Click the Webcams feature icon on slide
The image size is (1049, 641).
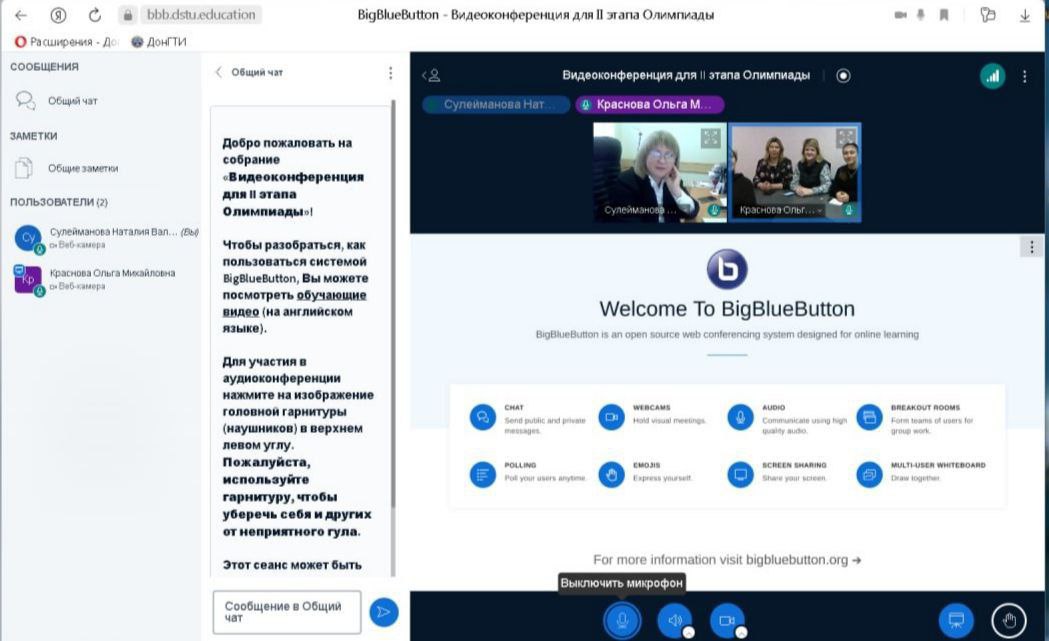611,417
